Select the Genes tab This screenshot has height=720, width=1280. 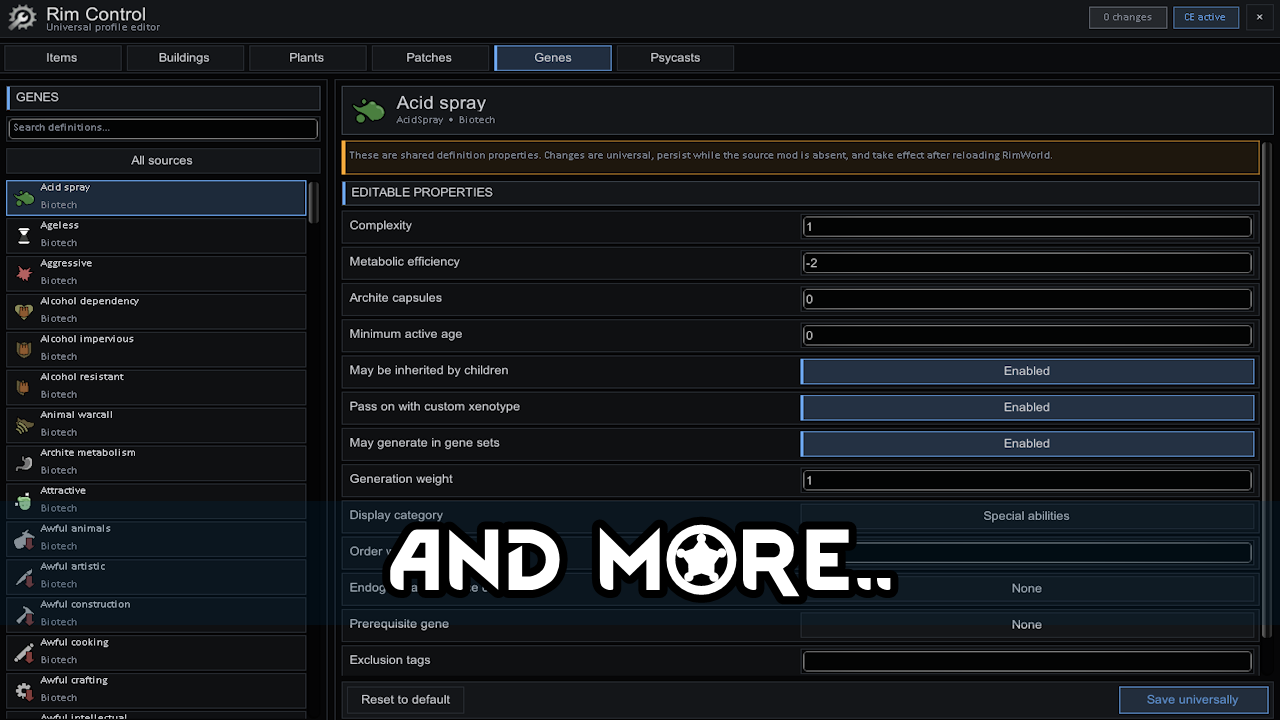553,58
